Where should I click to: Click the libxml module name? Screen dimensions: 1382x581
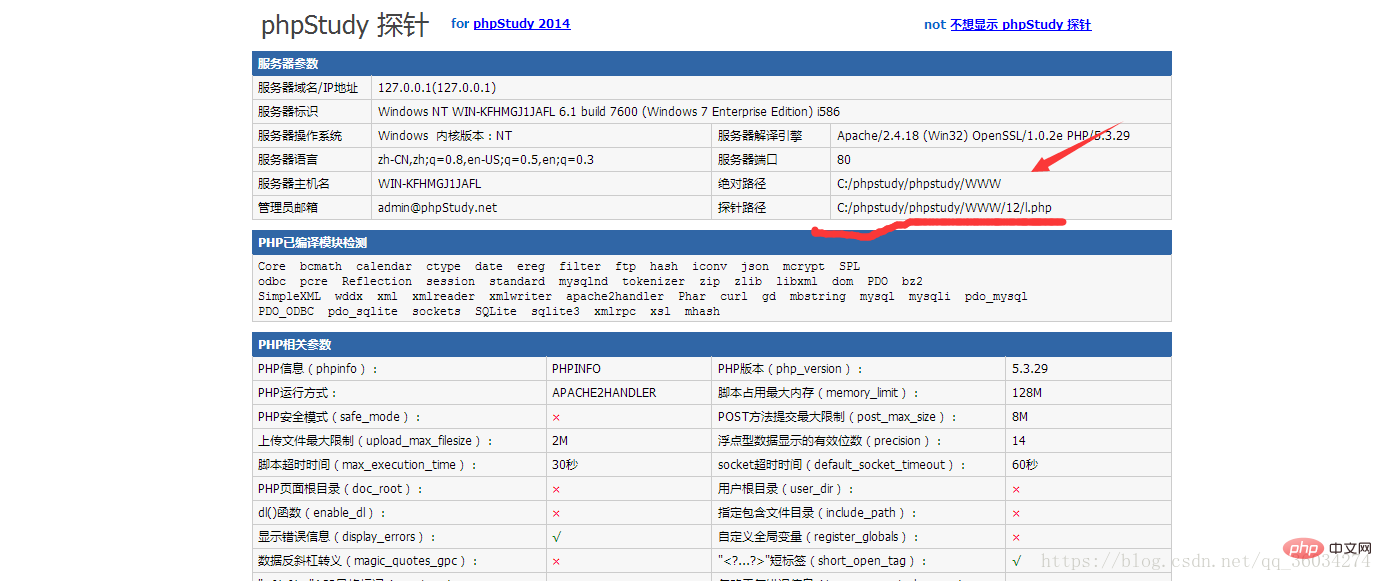797,282
